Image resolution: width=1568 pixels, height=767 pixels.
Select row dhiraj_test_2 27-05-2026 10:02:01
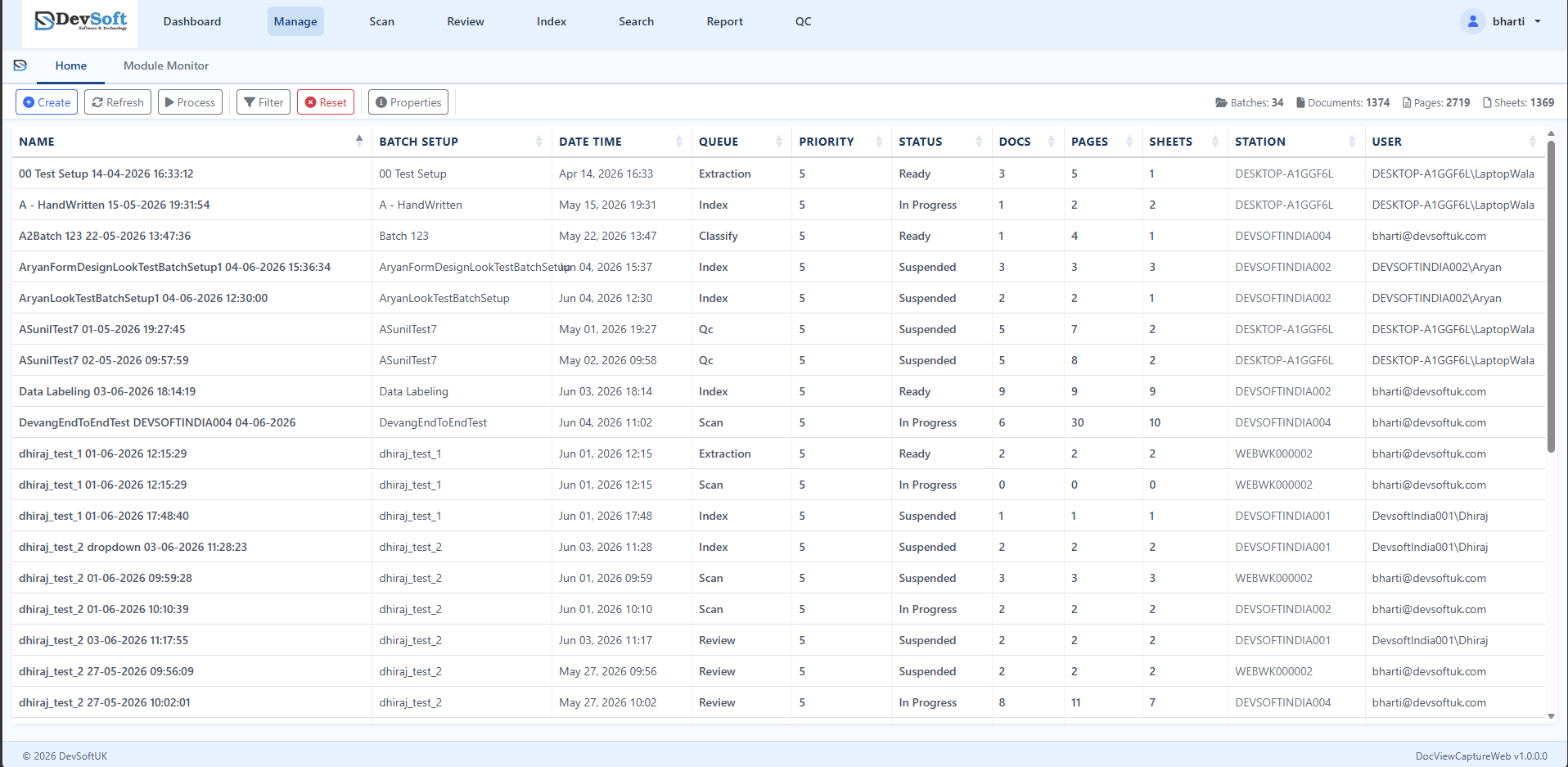pos(777,702)
